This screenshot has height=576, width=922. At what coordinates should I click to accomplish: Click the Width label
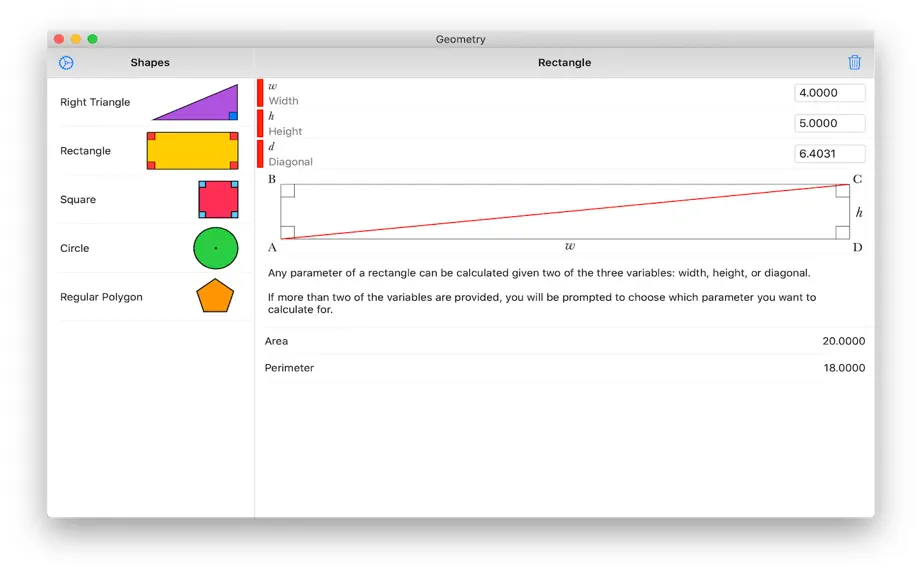283,101
